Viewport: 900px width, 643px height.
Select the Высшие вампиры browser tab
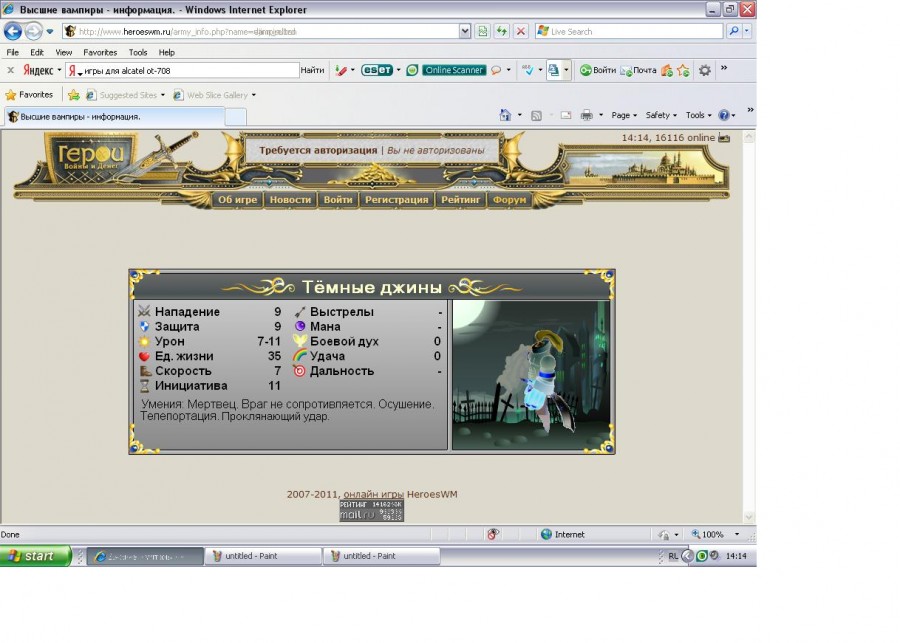[115, 117]
